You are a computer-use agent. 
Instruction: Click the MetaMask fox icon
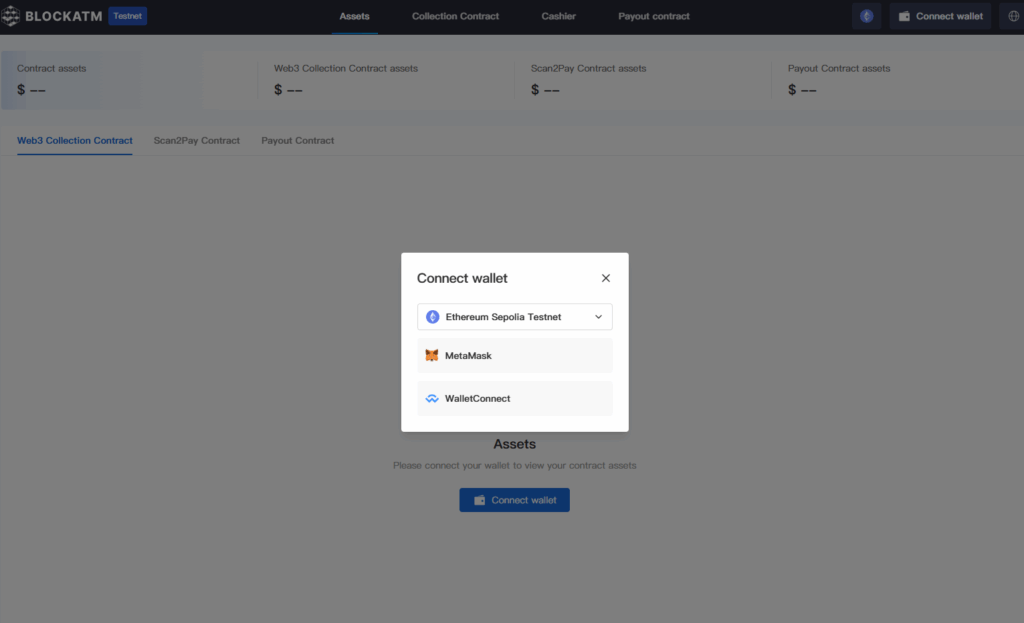tap(432, 355)
